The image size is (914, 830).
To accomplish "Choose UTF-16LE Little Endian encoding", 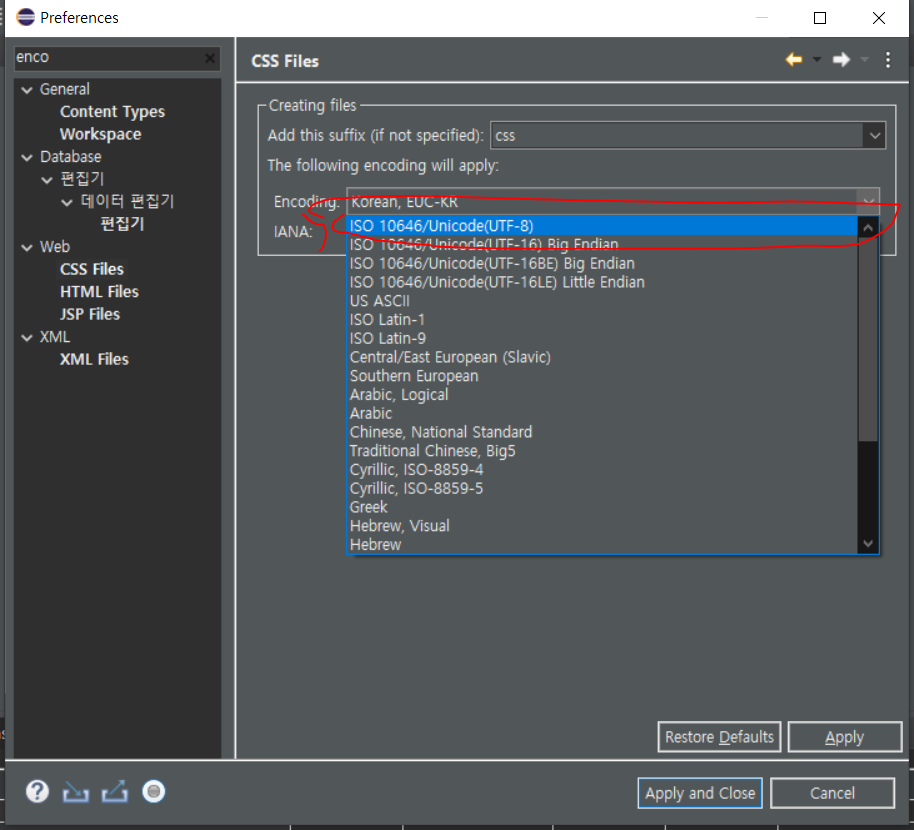I will (602, 282).
